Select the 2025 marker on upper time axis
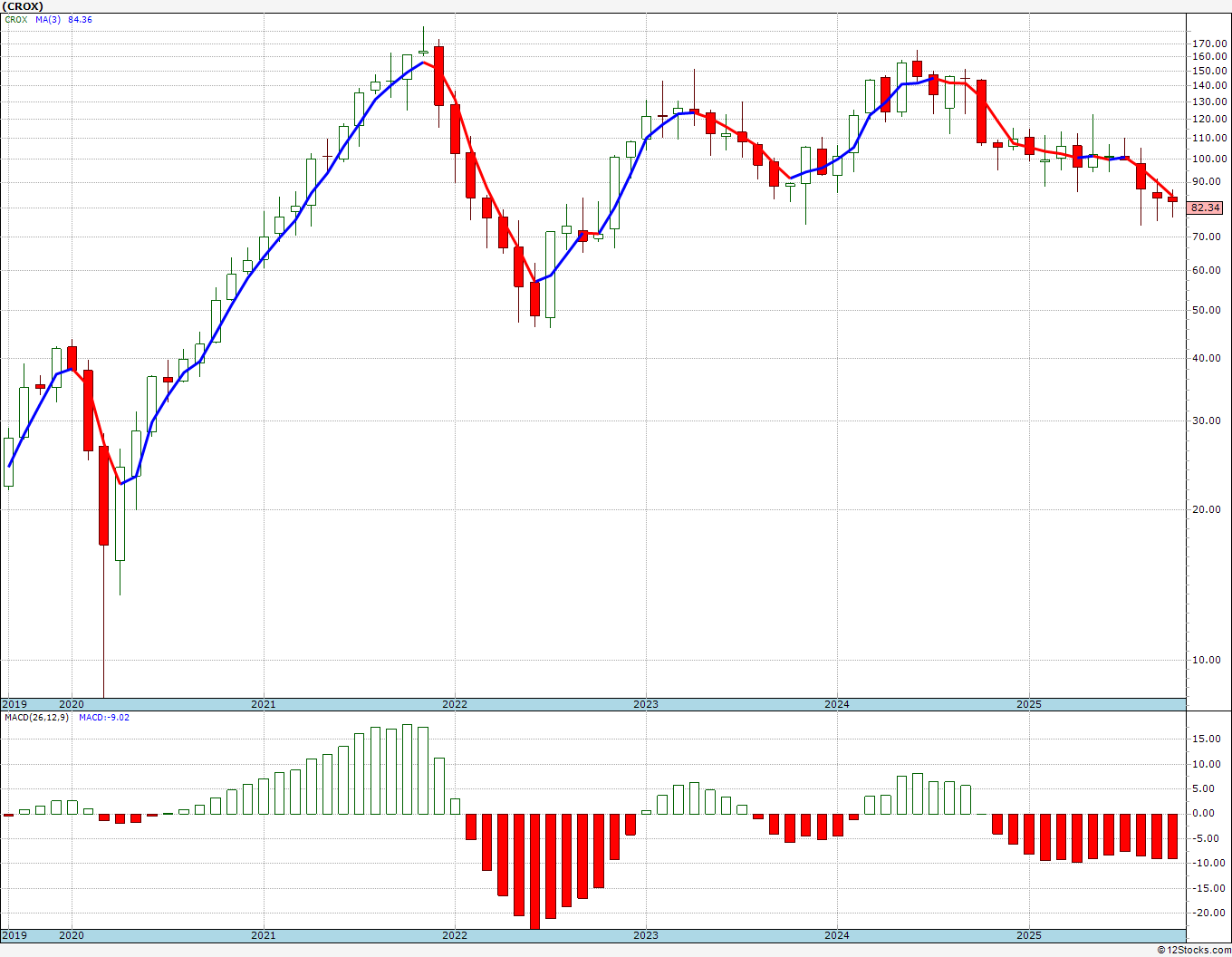1232x957 pixels. tap(1028, 704)
